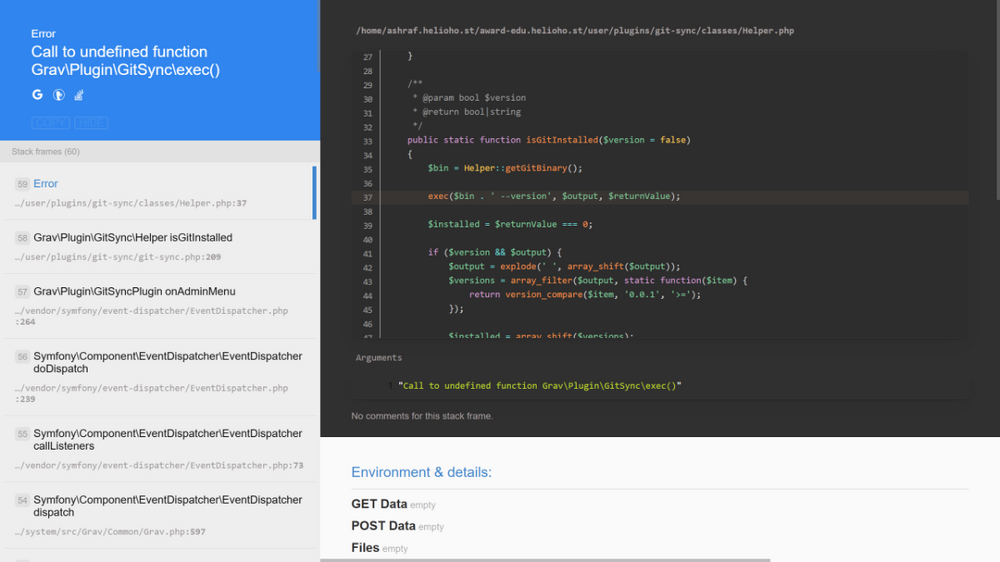Click the page vertical scrollbar on the right
Screen dimensions: 1000x562
point(997,100)
